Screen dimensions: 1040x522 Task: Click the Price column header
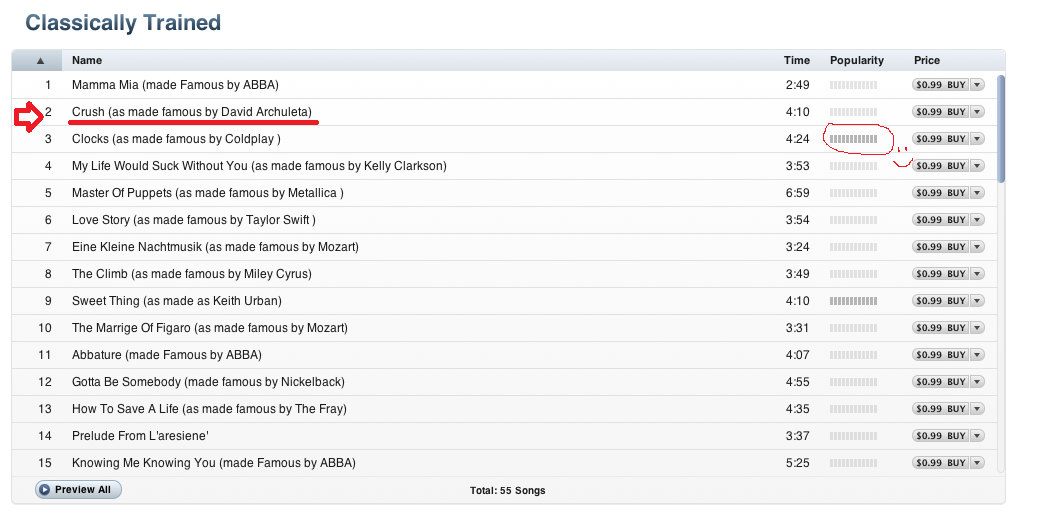[927, 61]
